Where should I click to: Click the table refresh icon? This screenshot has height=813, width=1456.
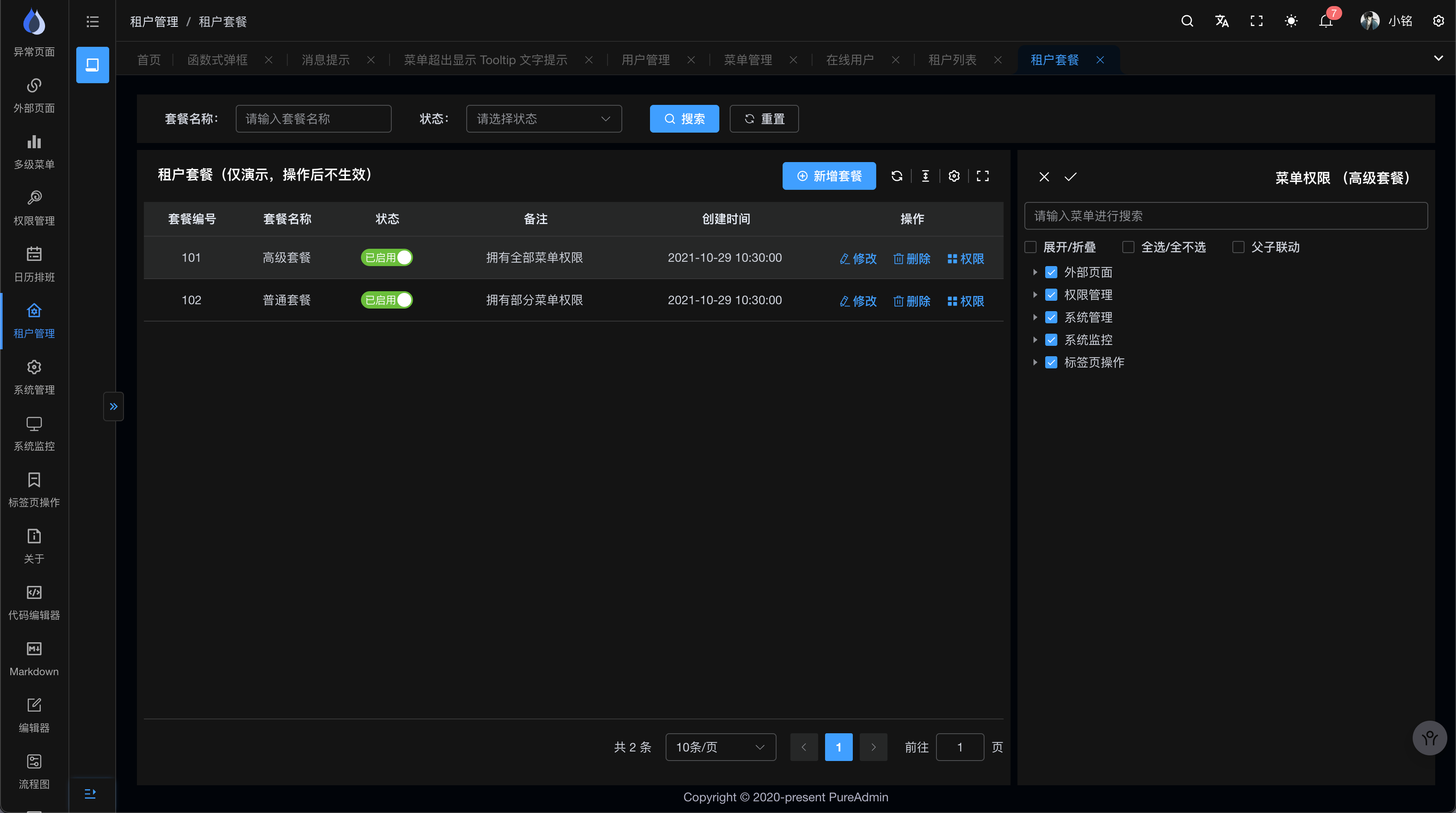(897, 176)
